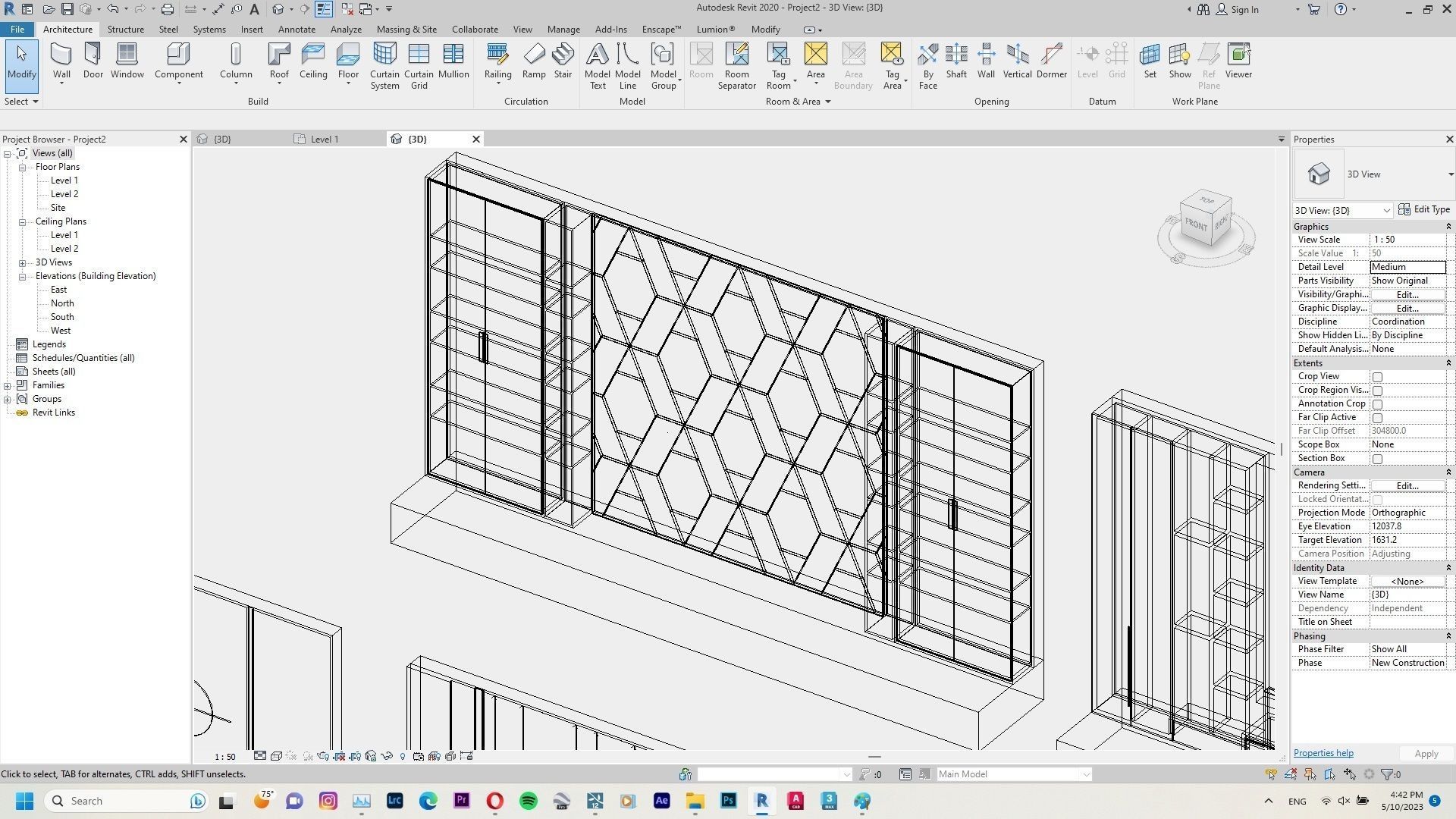Click the Eye Elevation value field
Screen dimensions: 1456x819
[1407, 526]
